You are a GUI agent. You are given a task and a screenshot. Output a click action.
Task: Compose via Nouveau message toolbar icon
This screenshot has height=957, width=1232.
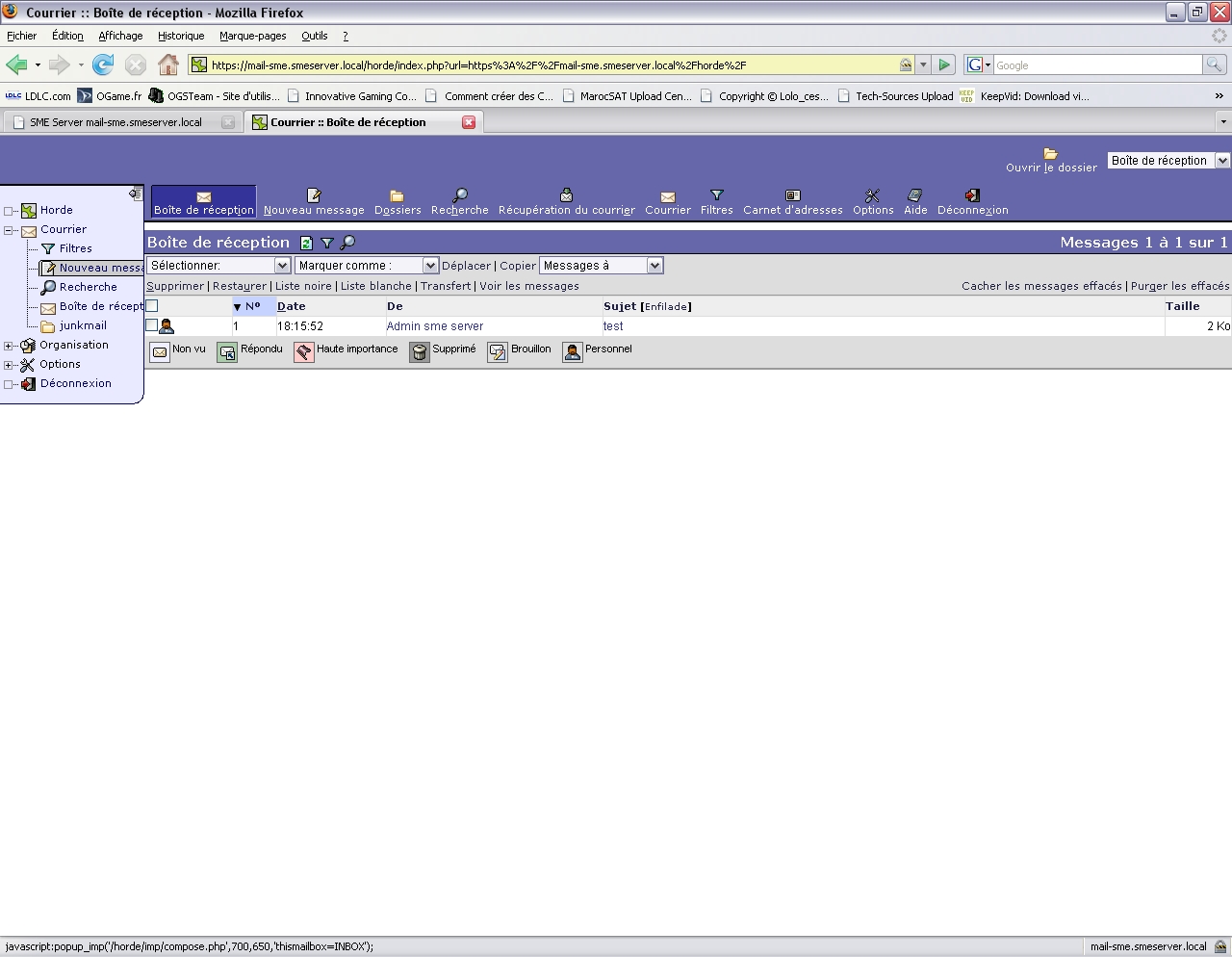point(314,195)
